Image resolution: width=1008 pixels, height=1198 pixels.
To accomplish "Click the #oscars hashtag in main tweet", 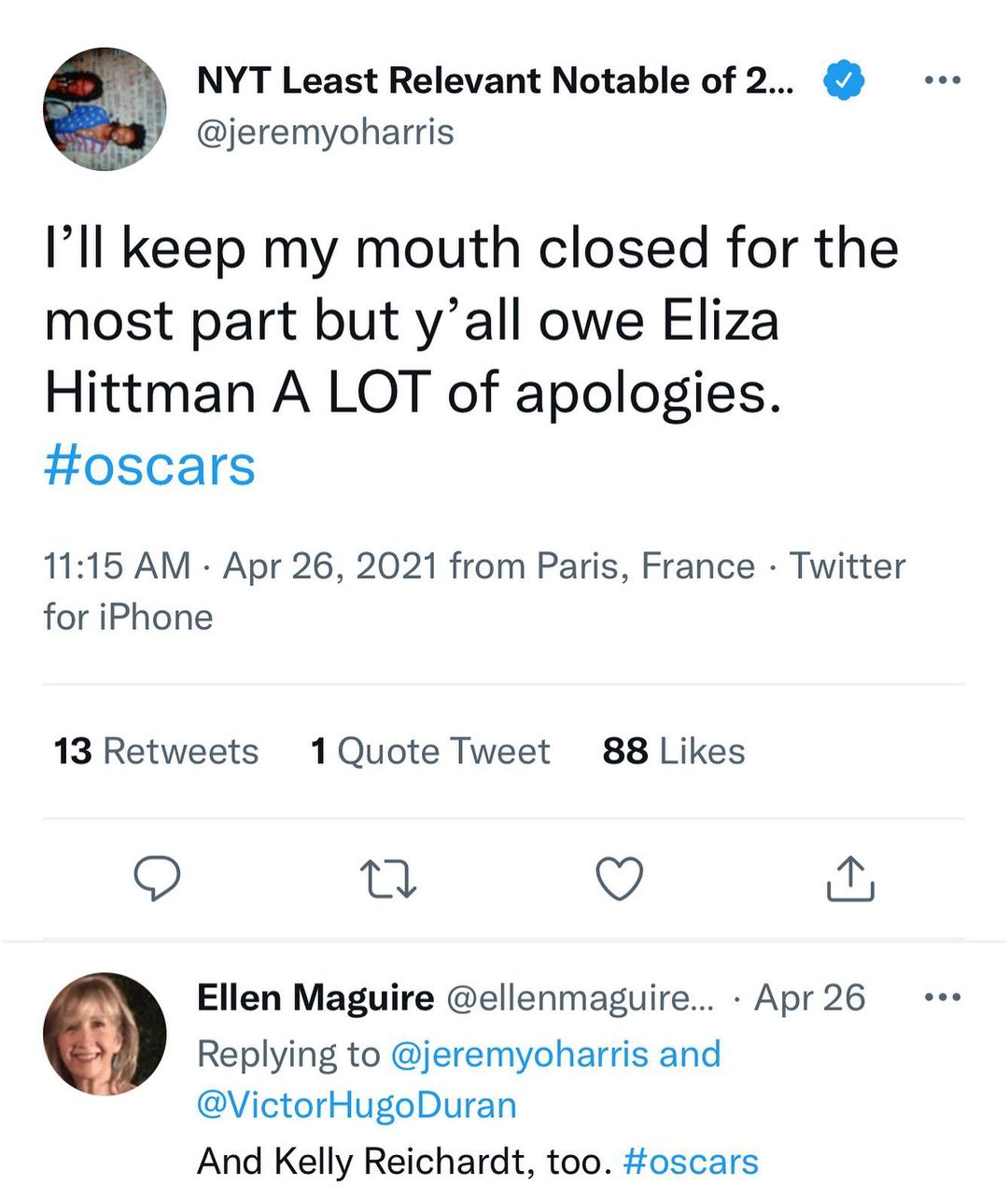I will [x=149, y=466].
